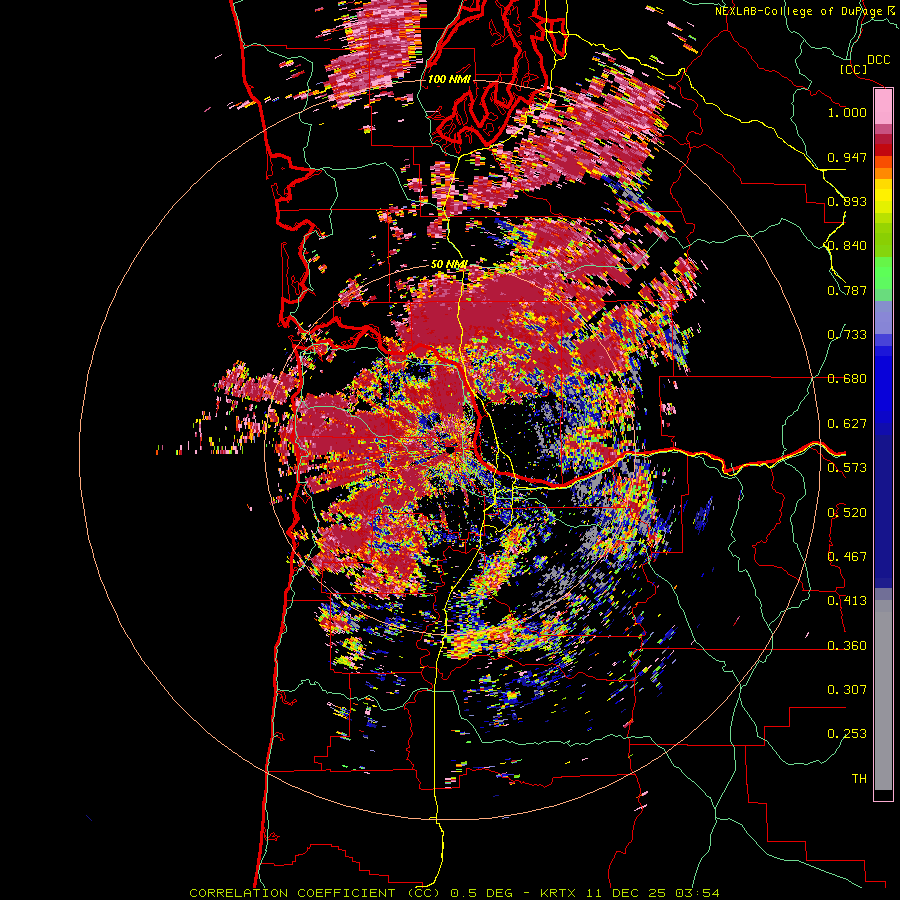Viewport: 900px width, 900px height.
Task: Click the NEXLAB-College of DuPage label
Action: click(x=800, y=11)
